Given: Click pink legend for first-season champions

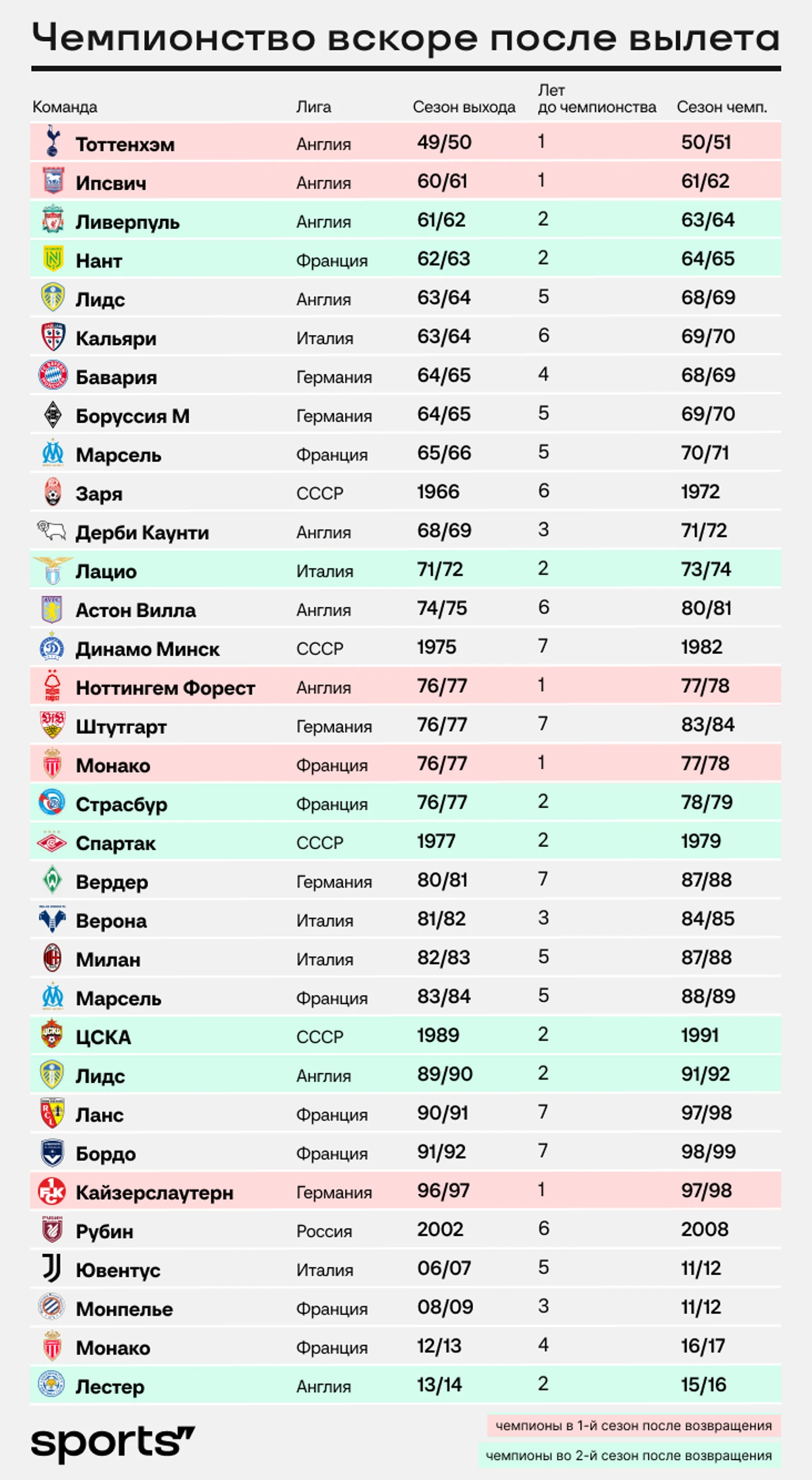Looking at the screenshot, I should [633, 1425].
